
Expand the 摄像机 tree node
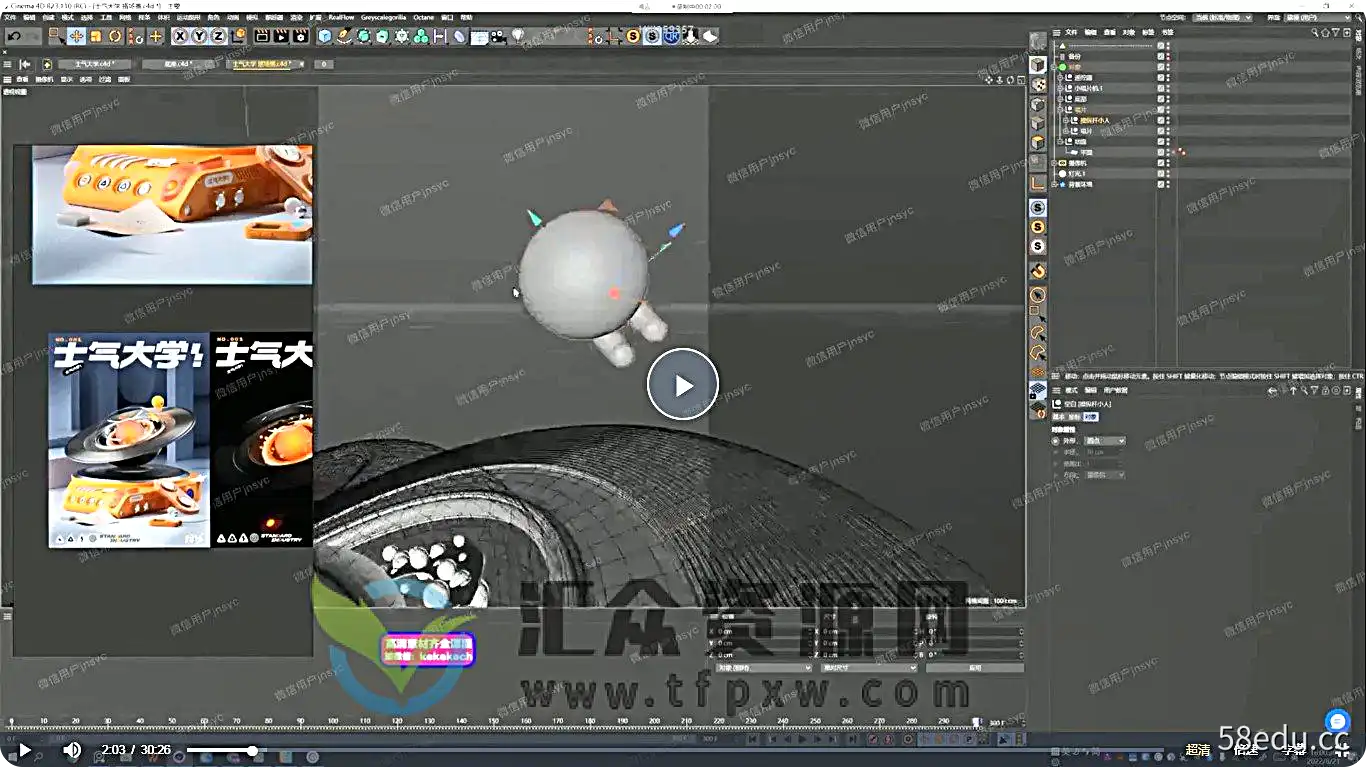(1056, 163)
